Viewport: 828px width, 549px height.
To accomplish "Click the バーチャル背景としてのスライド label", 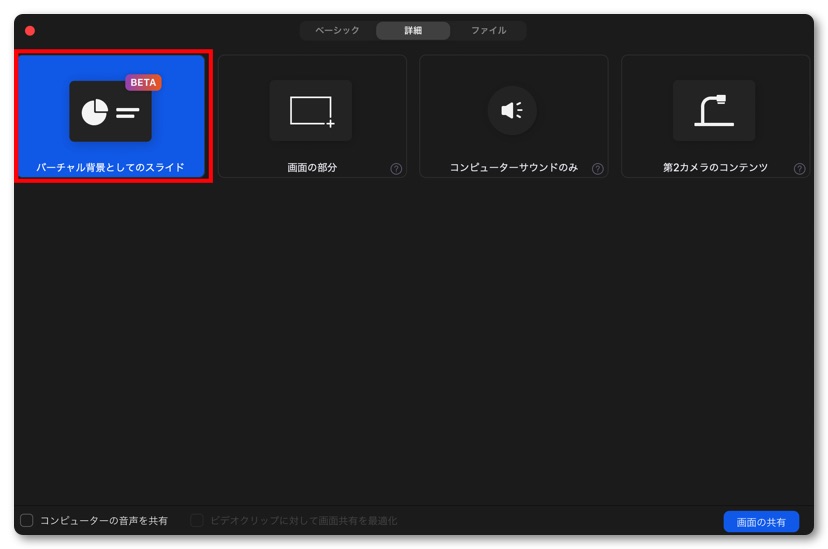I will pyautogui.click(x=110, y=168).
